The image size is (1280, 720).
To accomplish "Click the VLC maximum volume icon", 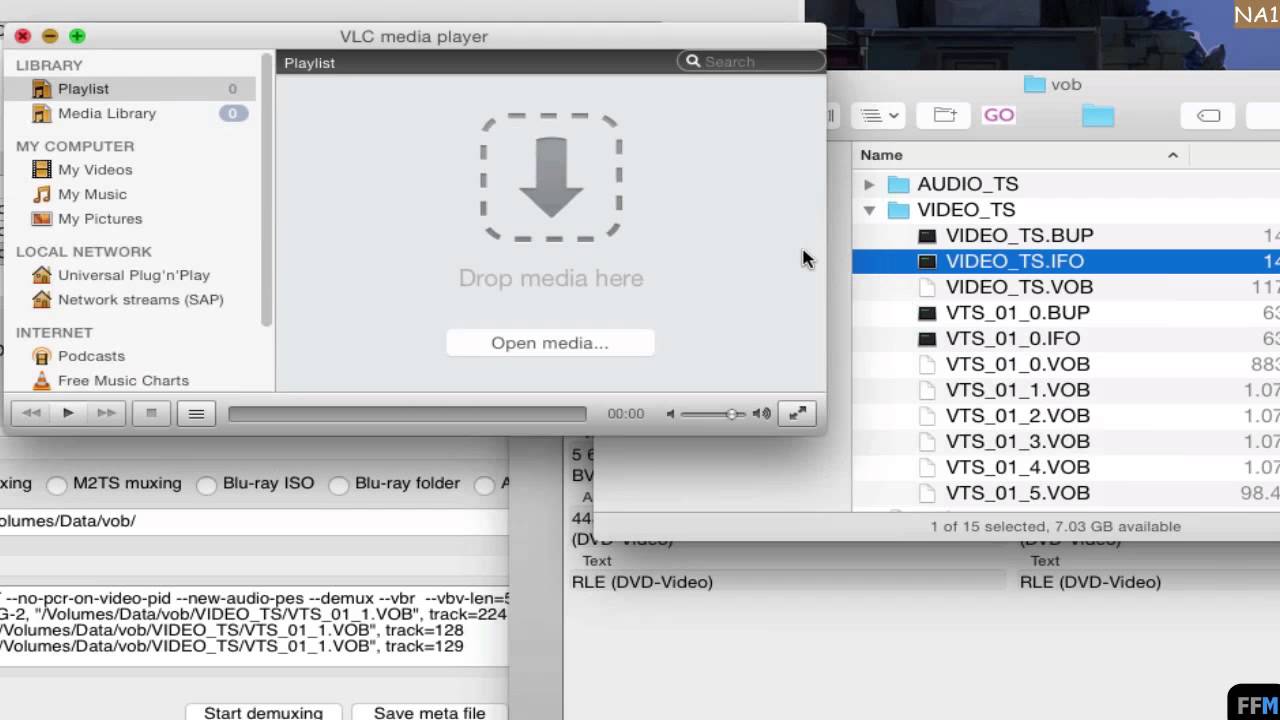I will point(762,414).
